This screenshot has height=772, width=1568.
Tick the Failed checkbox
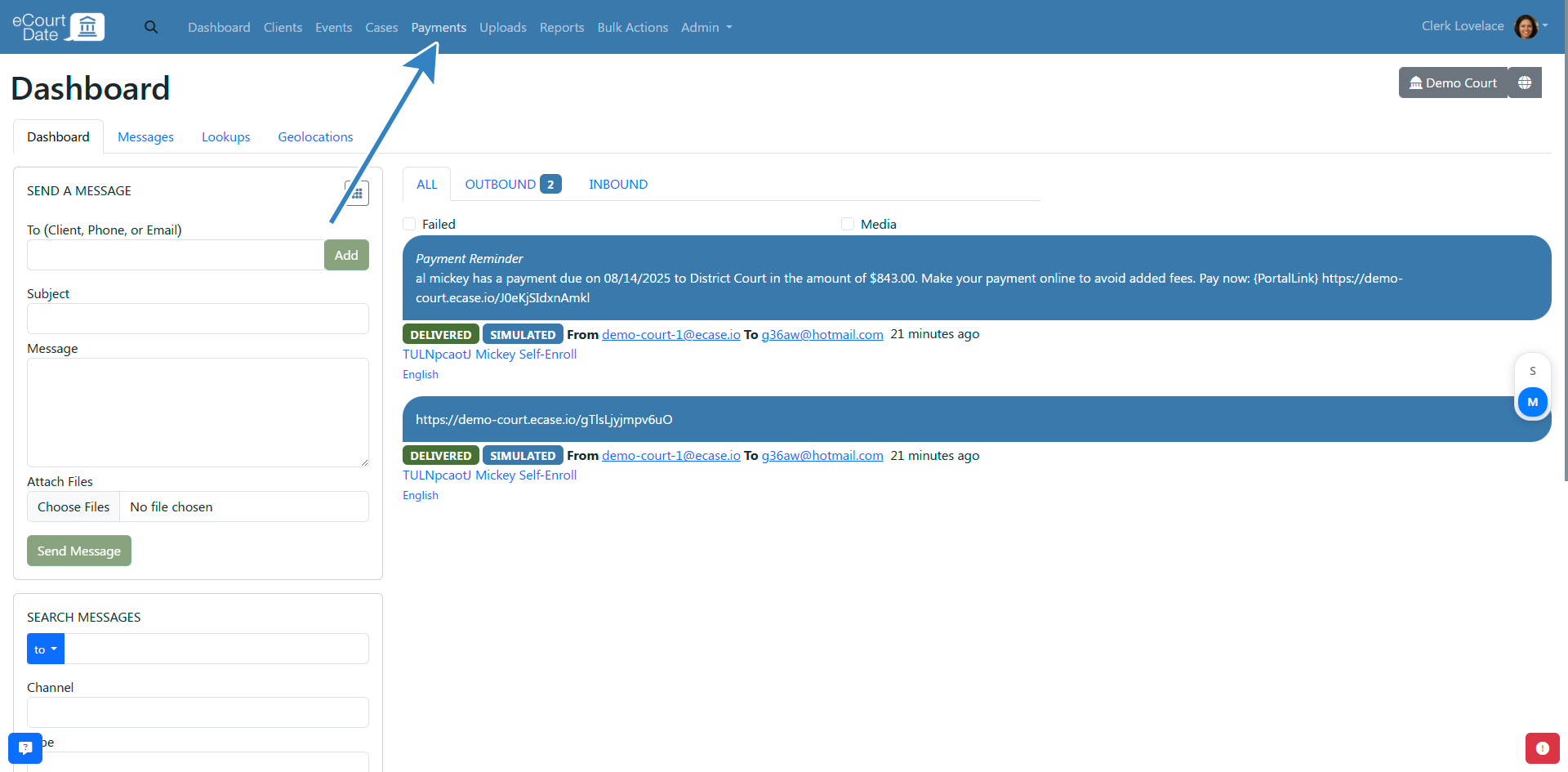[x=410, y=224]
